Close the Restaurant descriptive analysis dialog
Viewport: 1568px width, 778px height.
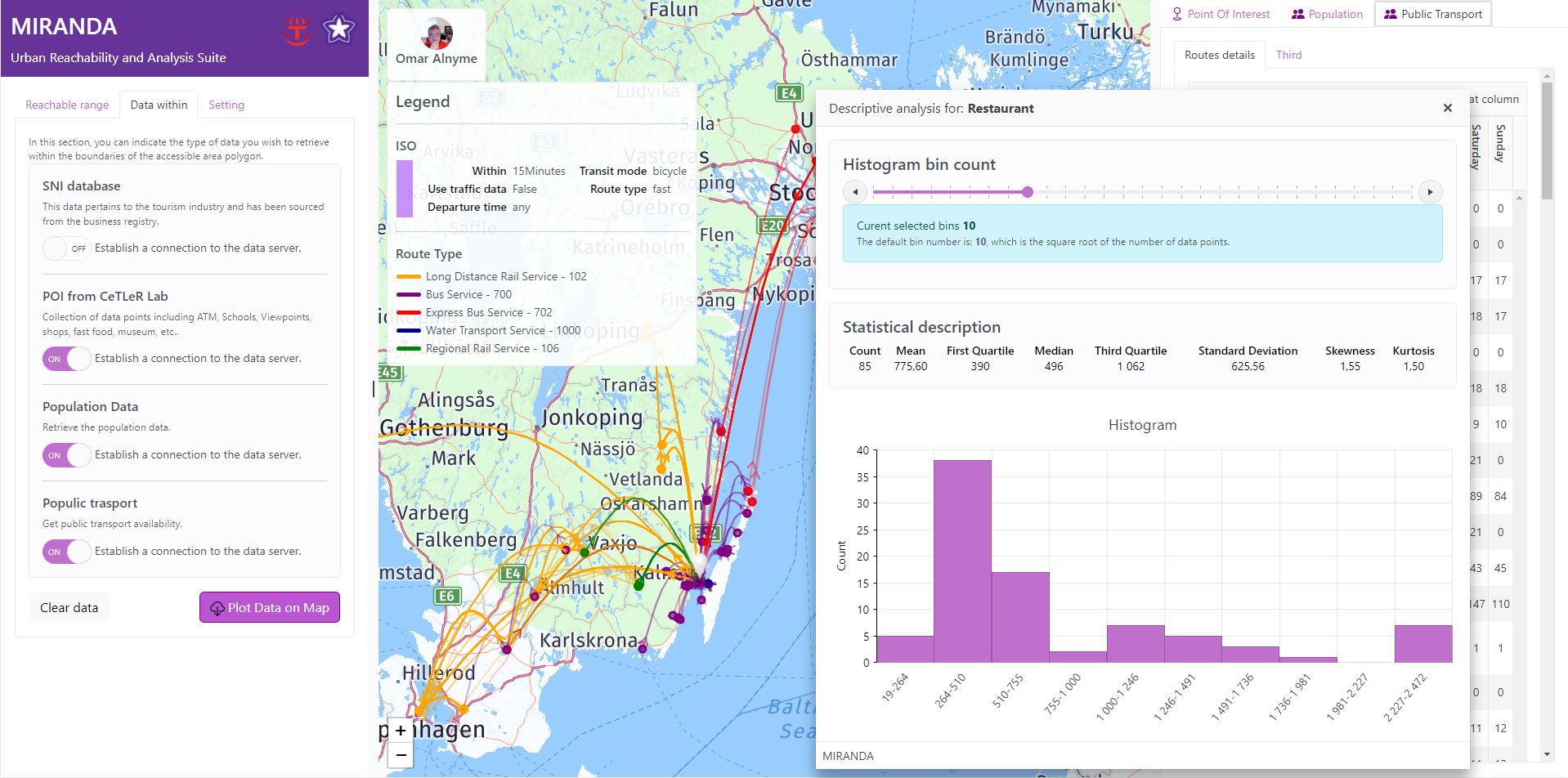[x=1447, y=108]
